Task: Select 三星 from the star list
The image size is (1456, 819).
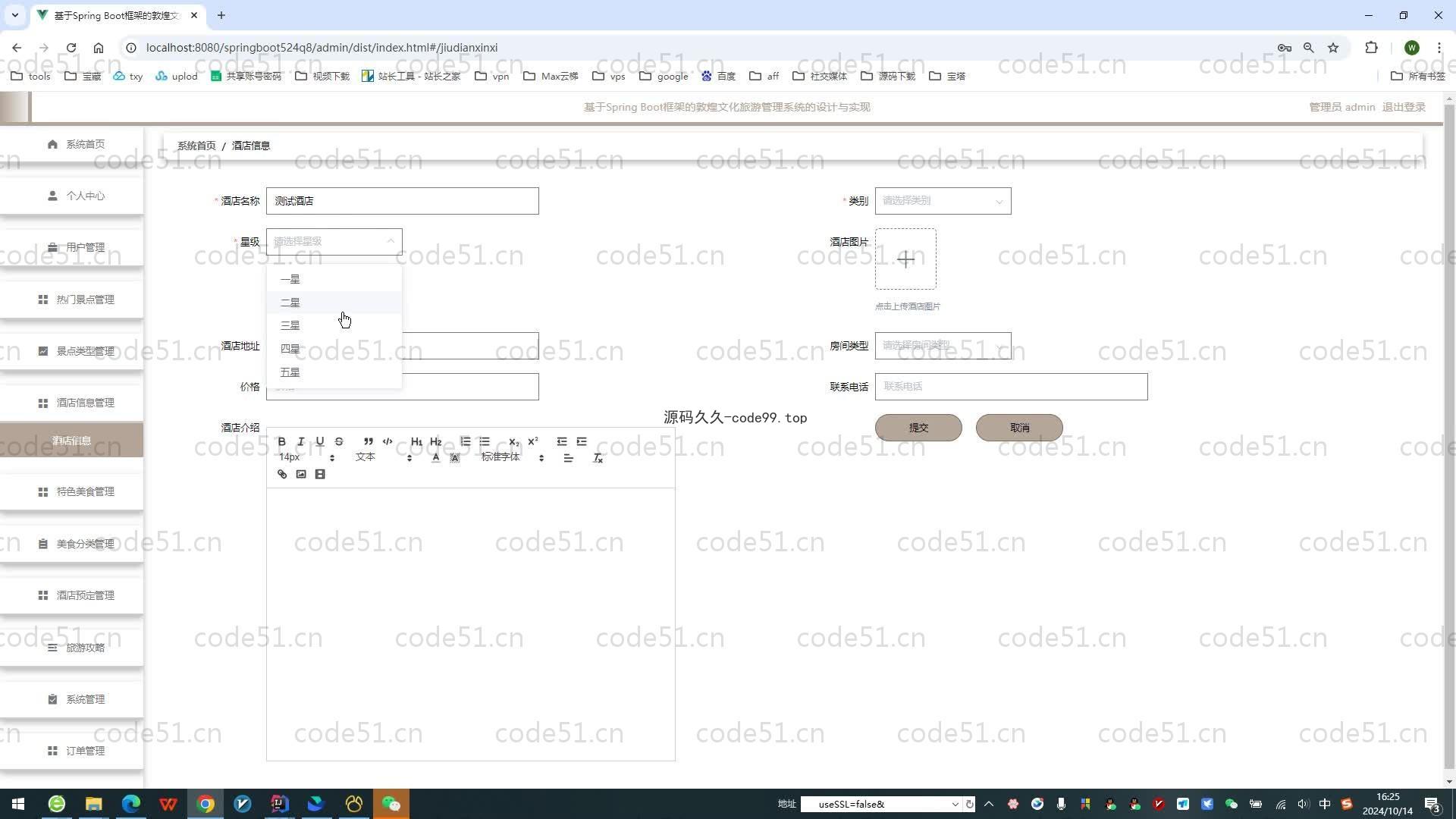Action: [x=334, y=325]
